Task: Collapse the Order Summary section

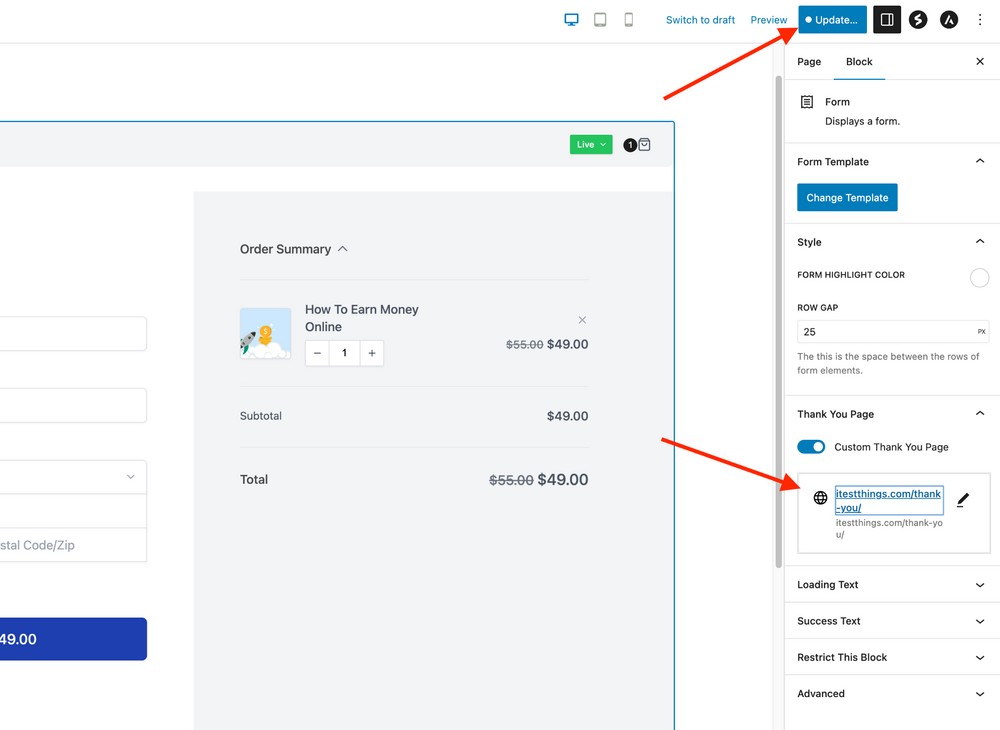Action: [x=342, y=248]
